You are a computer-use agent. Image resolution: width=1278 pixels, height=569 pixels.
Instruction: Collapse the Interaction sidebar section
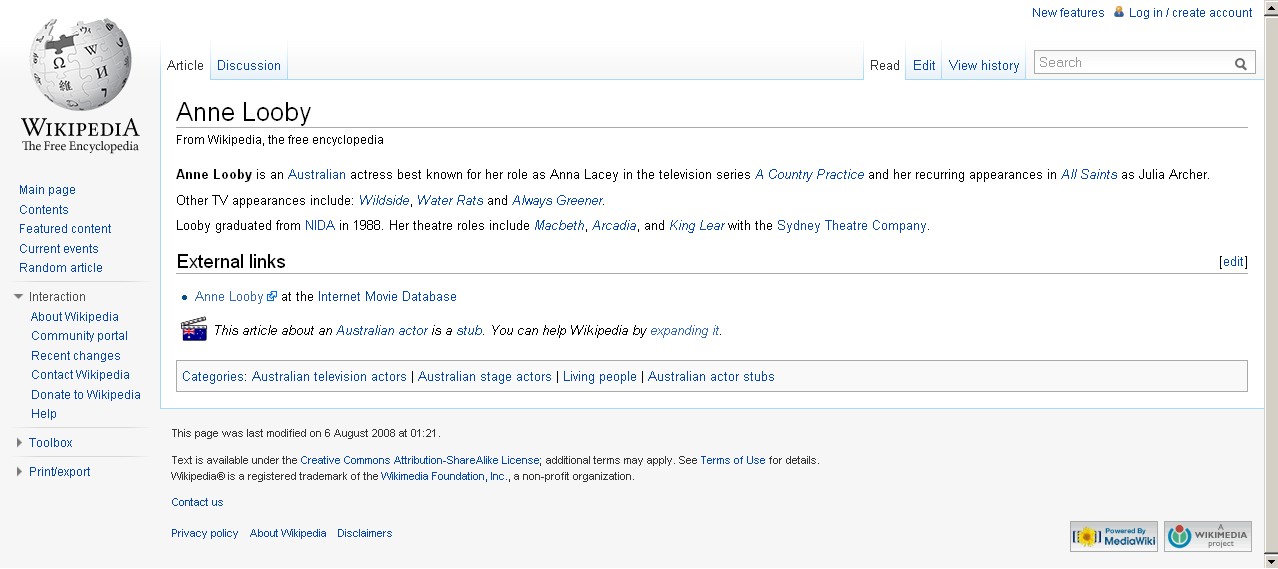tap(19, 297)
